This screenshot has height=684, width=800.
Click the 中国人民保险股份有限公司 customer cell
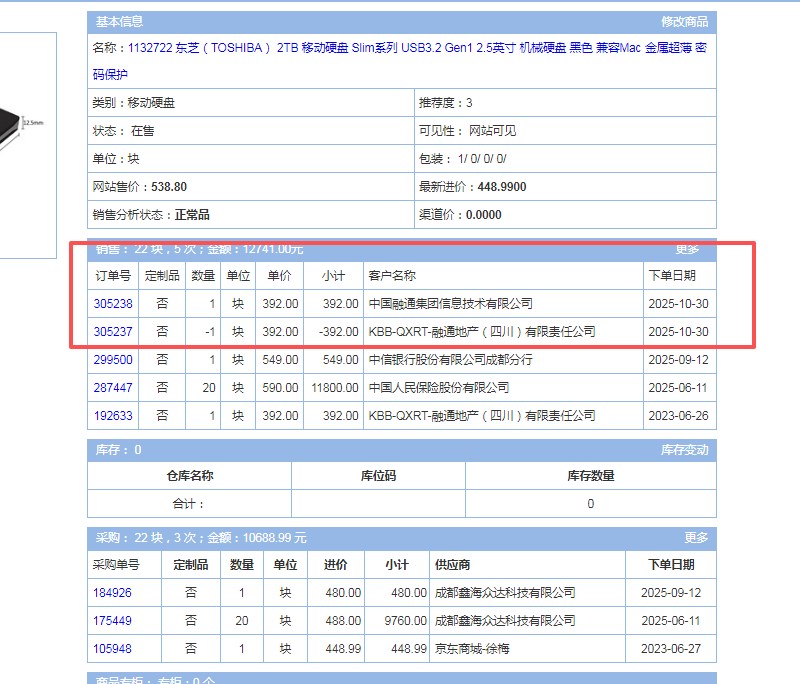(x=439, y=387)
